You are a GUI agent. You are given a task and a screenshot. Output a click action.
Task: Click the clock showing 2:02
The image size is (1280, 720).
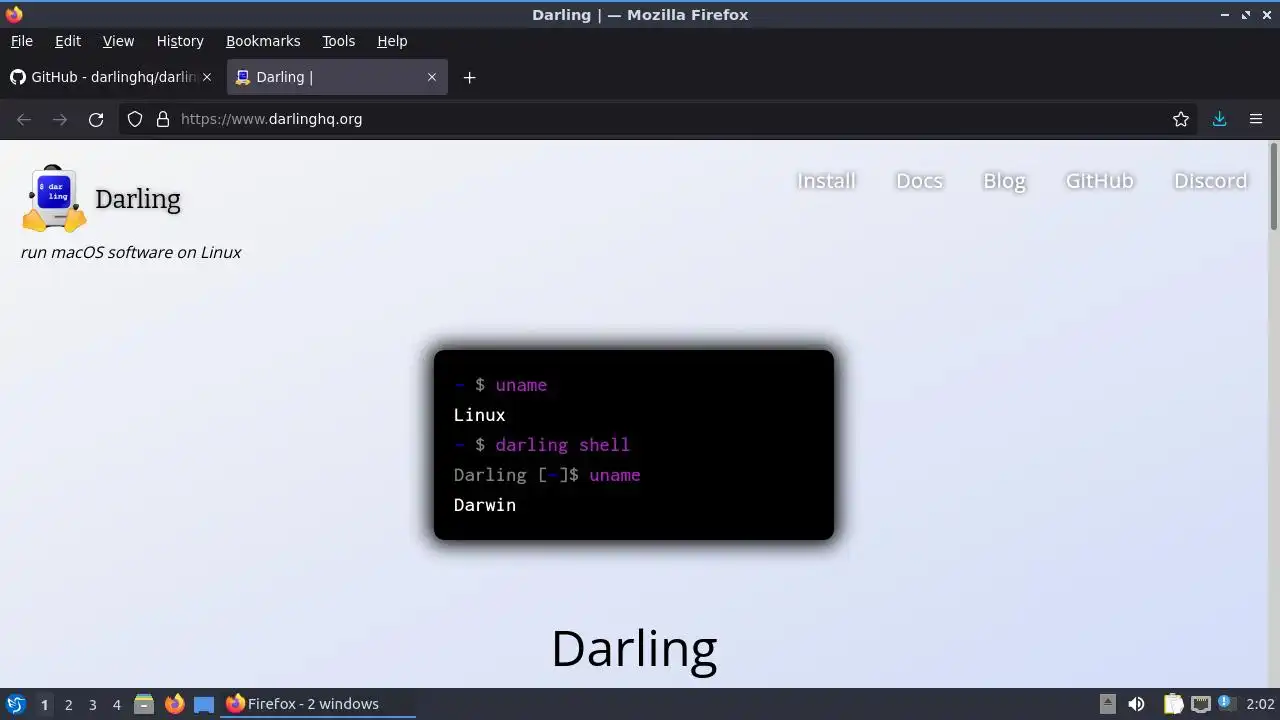1260,704
